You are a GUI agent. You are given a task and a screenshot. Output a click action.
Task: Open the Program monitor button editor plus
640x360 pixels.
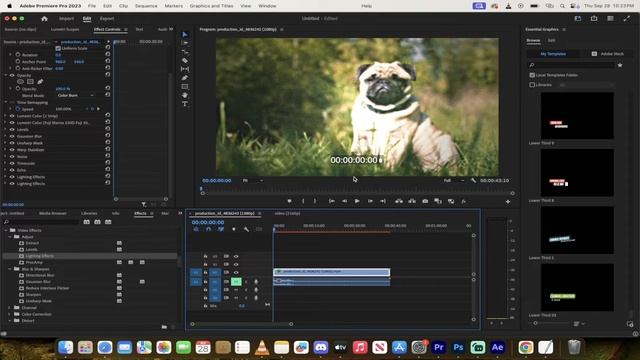(508, 202)
